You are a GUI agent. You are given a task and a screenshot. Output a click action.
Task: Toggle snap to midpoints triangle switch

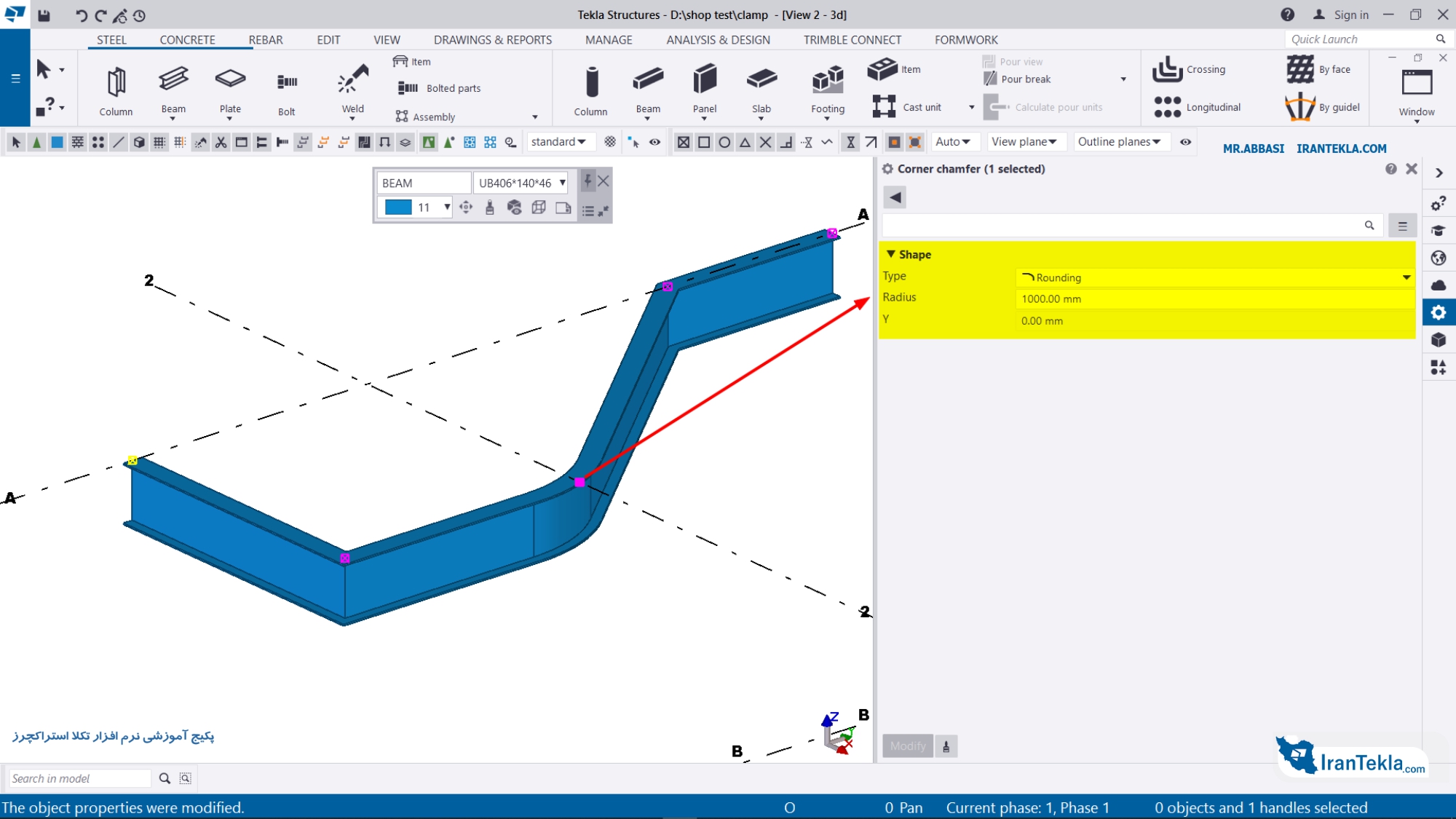tap(745, 142)
